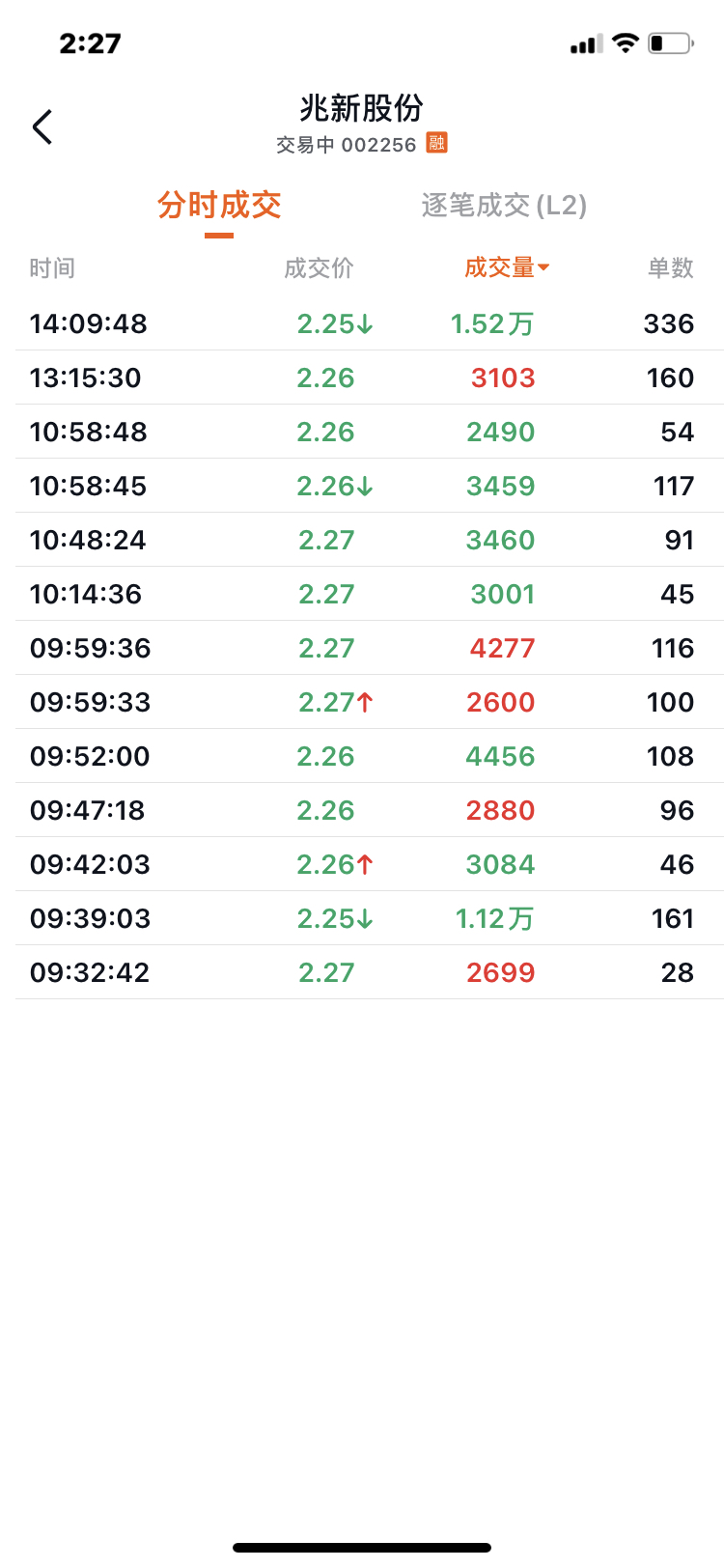The height and width of the screenshot is (1568, 724).
Task: Tap the 时间 column header
Action: tap(52, 267)
